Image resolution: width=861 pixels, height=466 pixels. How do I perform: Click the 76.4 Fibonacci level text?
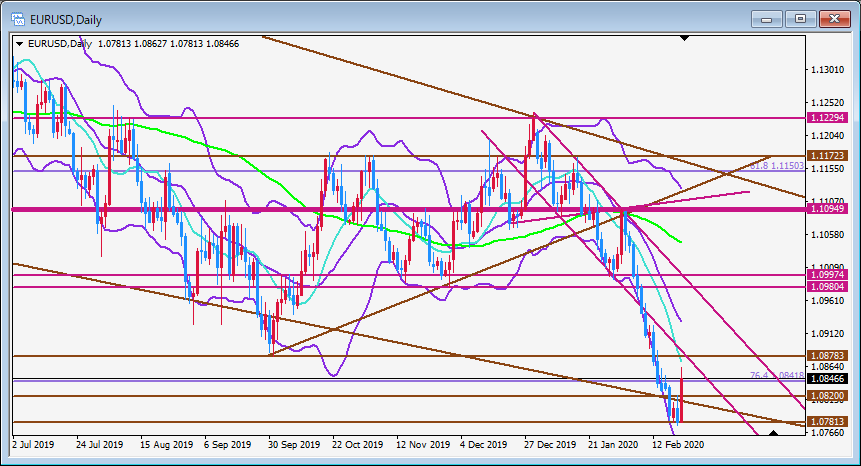click(x=777, y=375)
